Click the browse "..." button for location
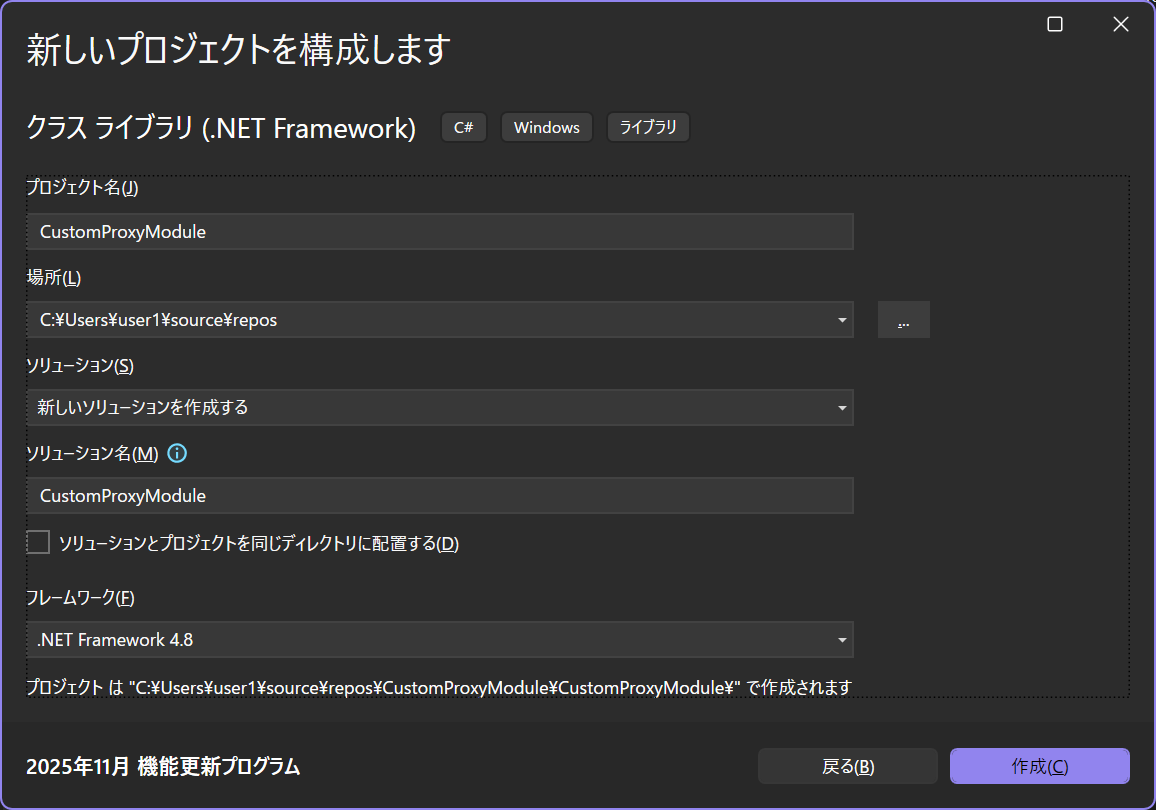This screenshot has width=1156, height=810. point(903,320)
